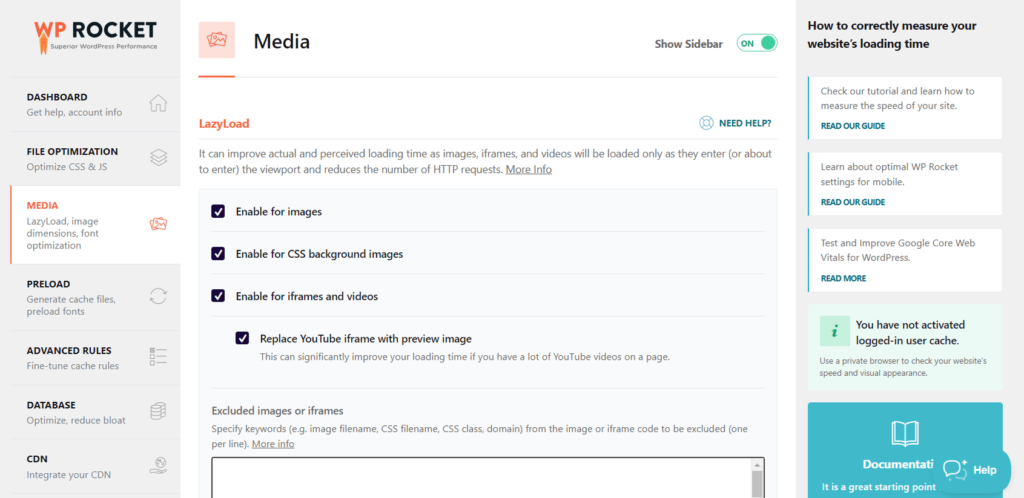Viewport: 1024px width, 498px height.
Task: Click the Database stack icon
Action: pos(158,412)
